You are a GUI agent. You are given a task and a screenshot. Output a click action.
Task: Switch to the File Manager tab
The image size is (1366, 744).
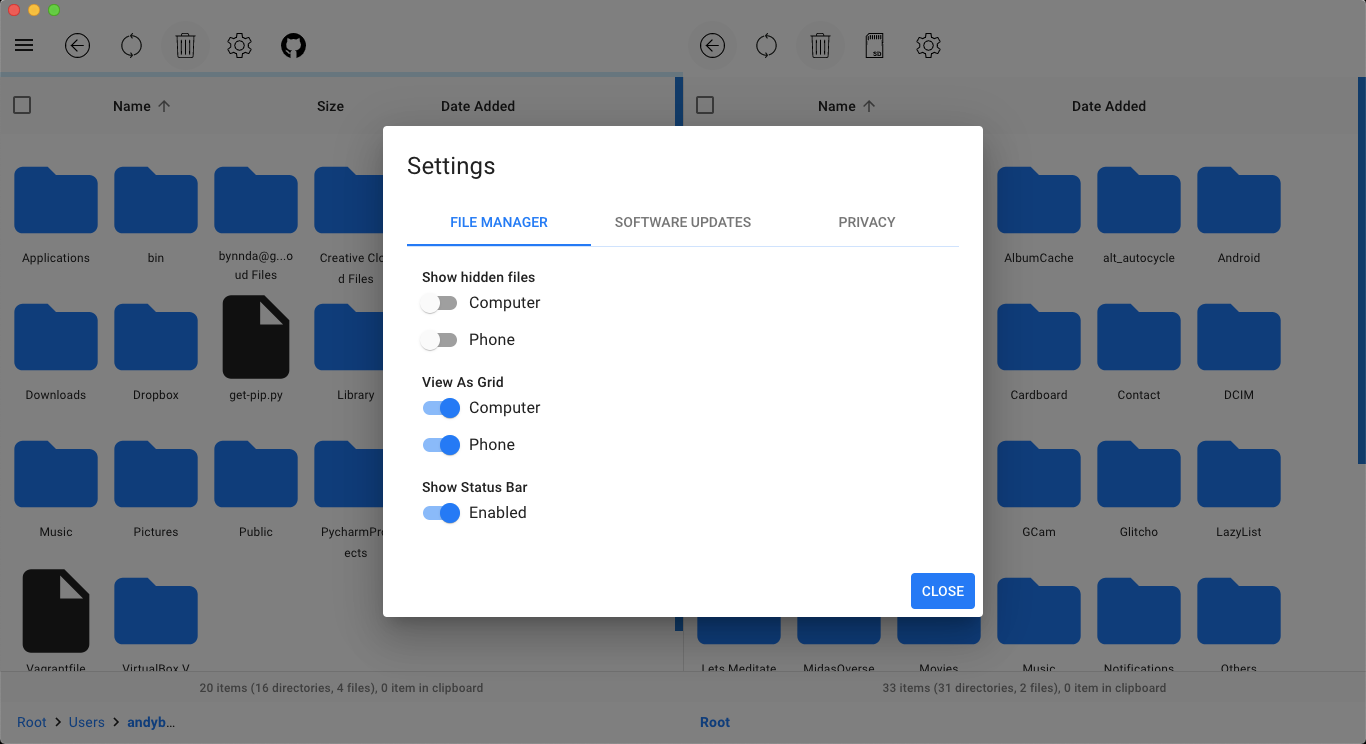click(x=499, y=222)
